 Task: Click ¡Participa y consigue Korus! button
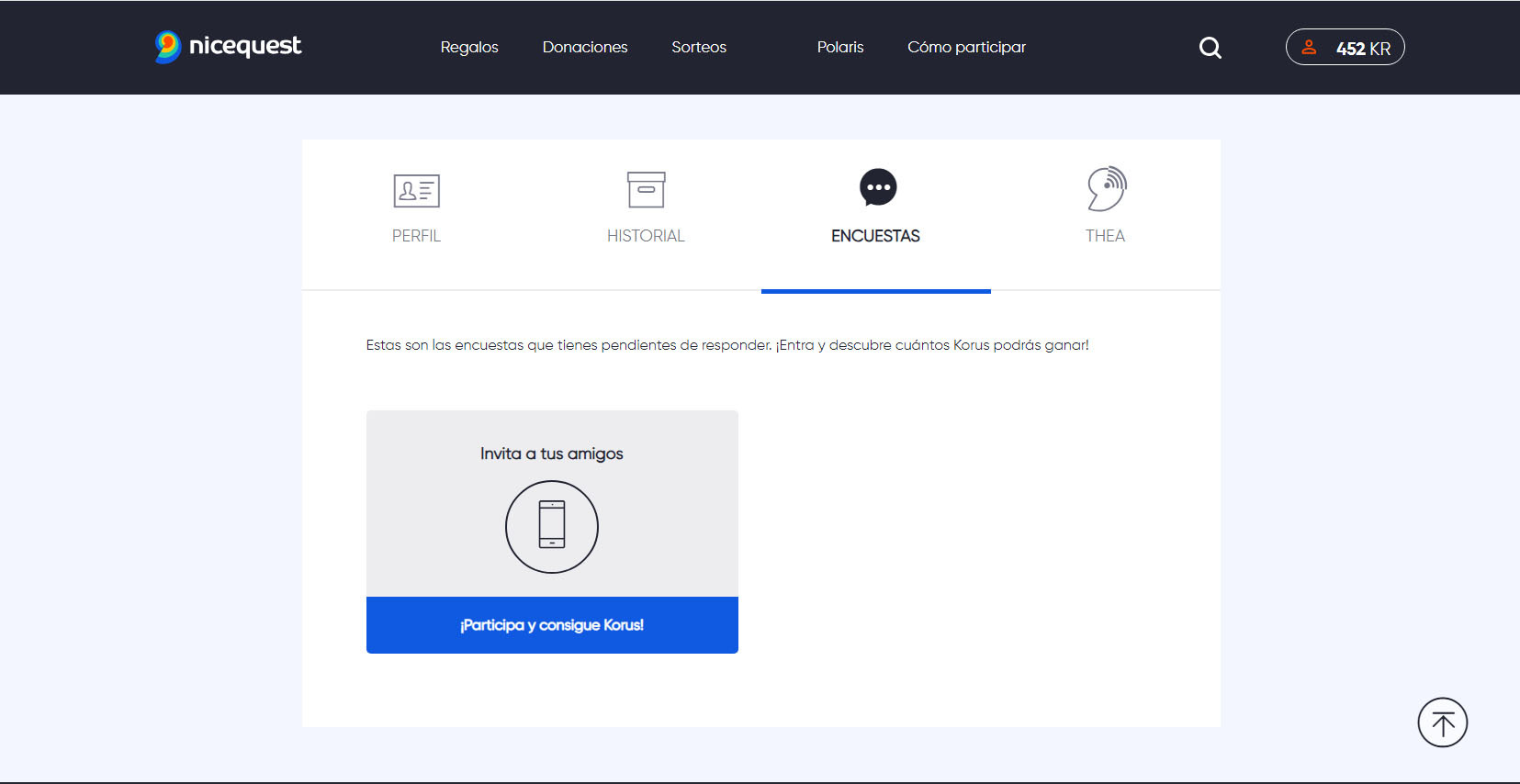[x=552, y=625]
